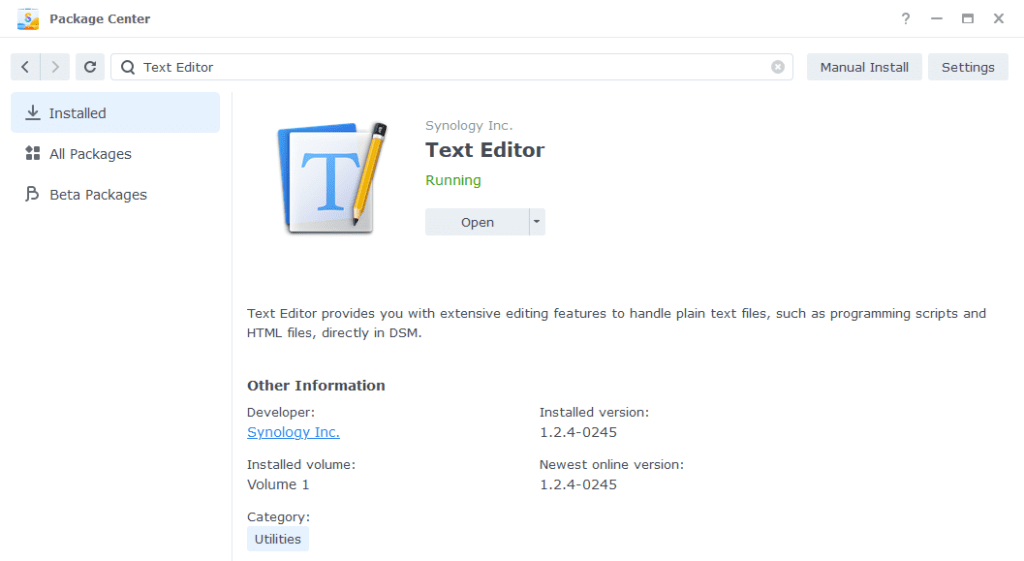Viewport: 1024px width, 561px height.
Task: Switch to All Packages section
Action: click(x=116, y=154)
